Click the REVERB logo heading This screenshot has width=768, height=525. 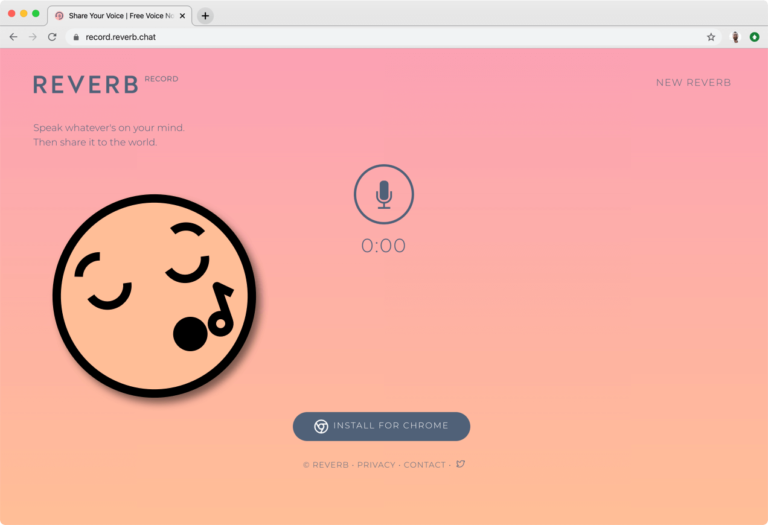tap(86, 85)
